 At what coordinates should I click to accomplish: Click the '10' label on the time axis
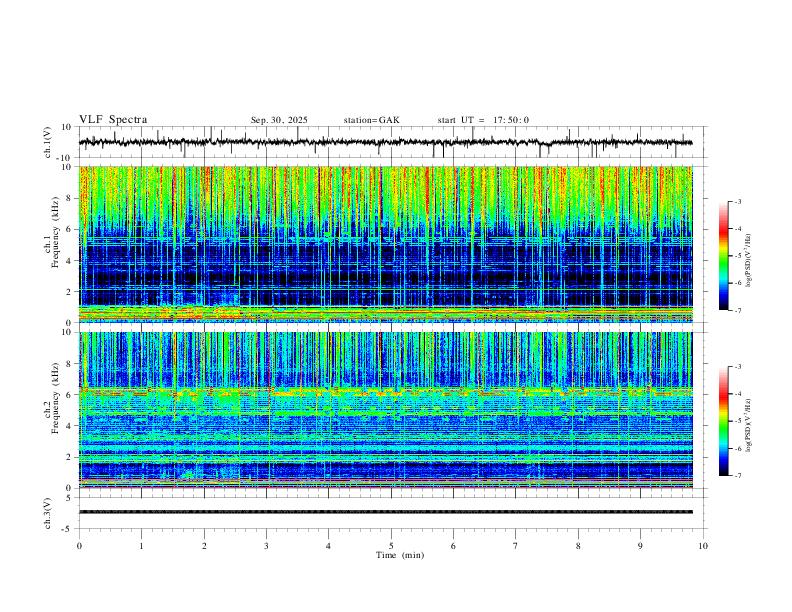click(703, 546)
